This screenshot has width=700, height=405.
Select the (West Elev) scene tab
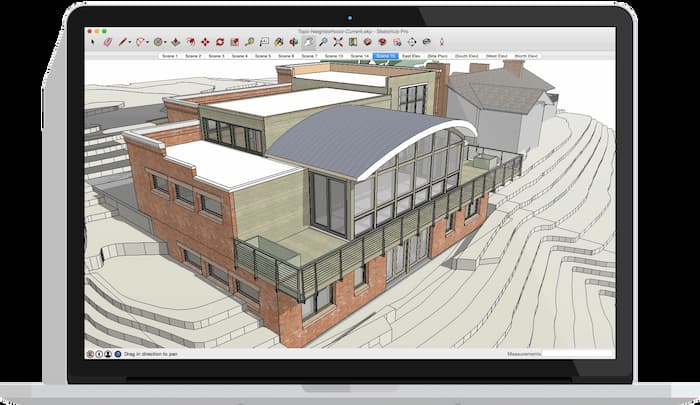(x=497, y=56)
